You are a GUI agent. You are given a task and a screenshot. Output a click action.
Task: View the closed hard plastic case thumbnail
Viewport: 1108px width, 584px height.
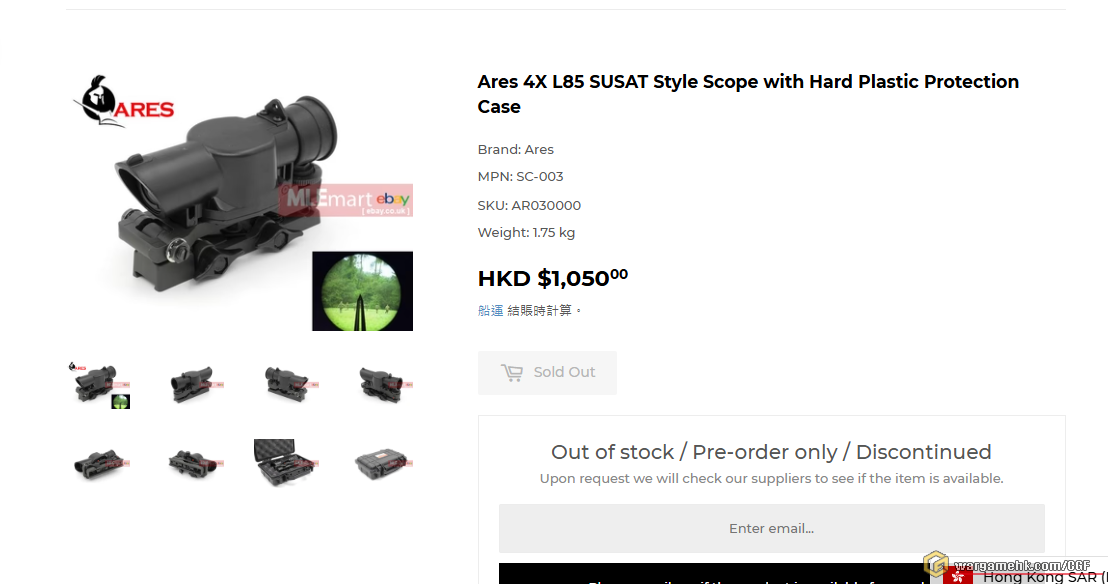[380, 463]
